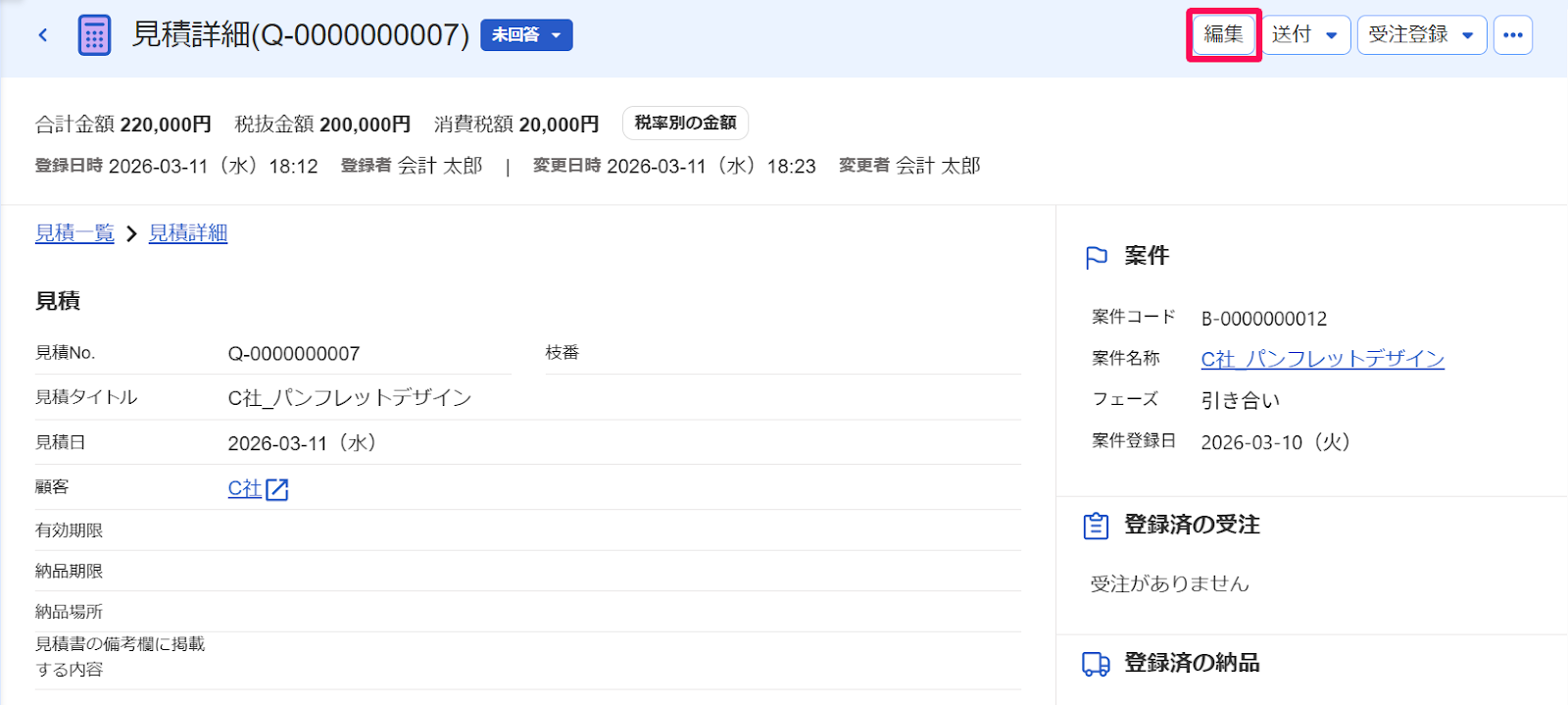Open the 未回答 status dropdown

coord(526,35)
